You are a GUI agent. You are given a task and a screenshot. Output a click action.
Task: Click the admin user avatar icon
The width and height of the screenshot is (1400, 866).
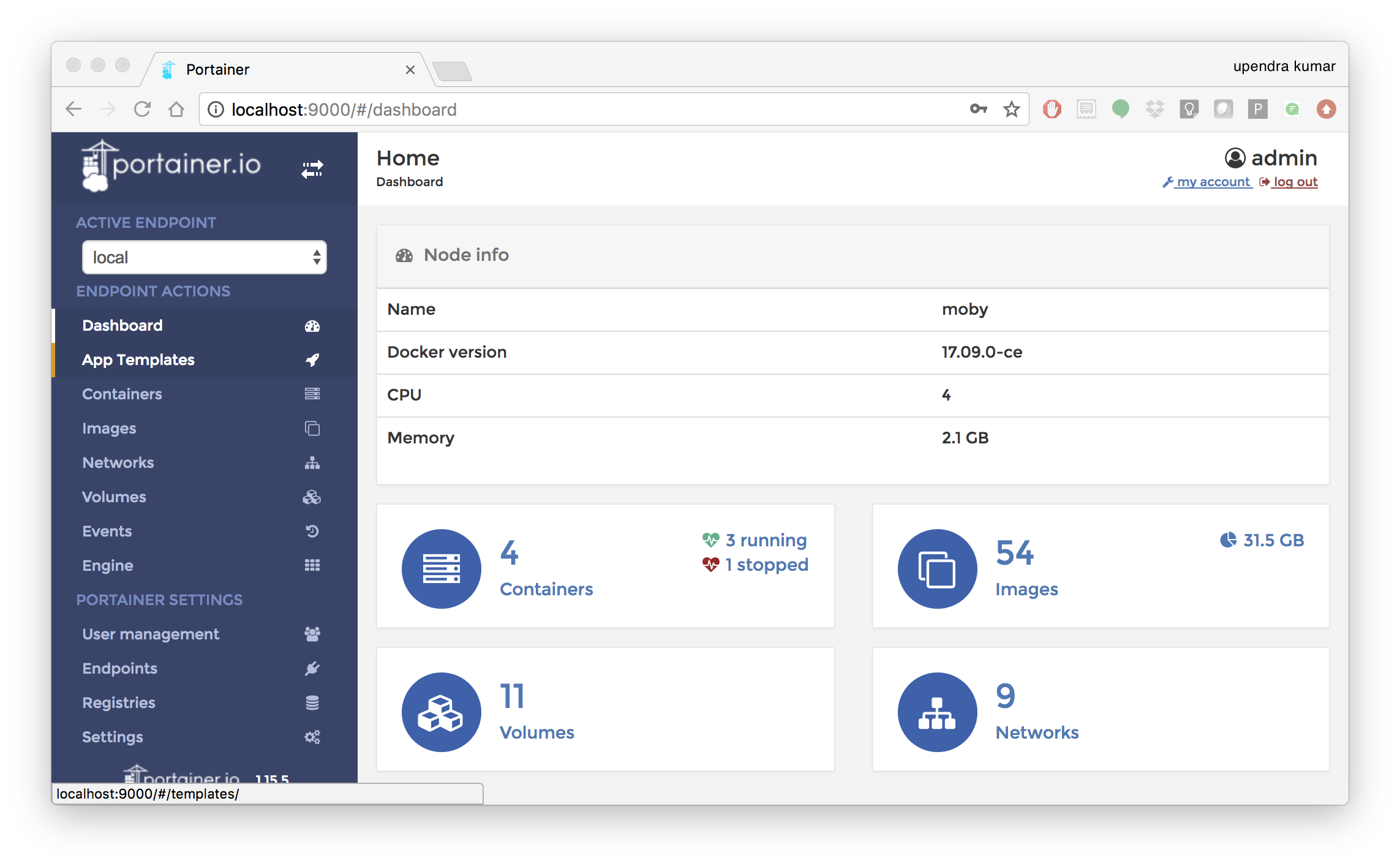[x=1235, y=158]
